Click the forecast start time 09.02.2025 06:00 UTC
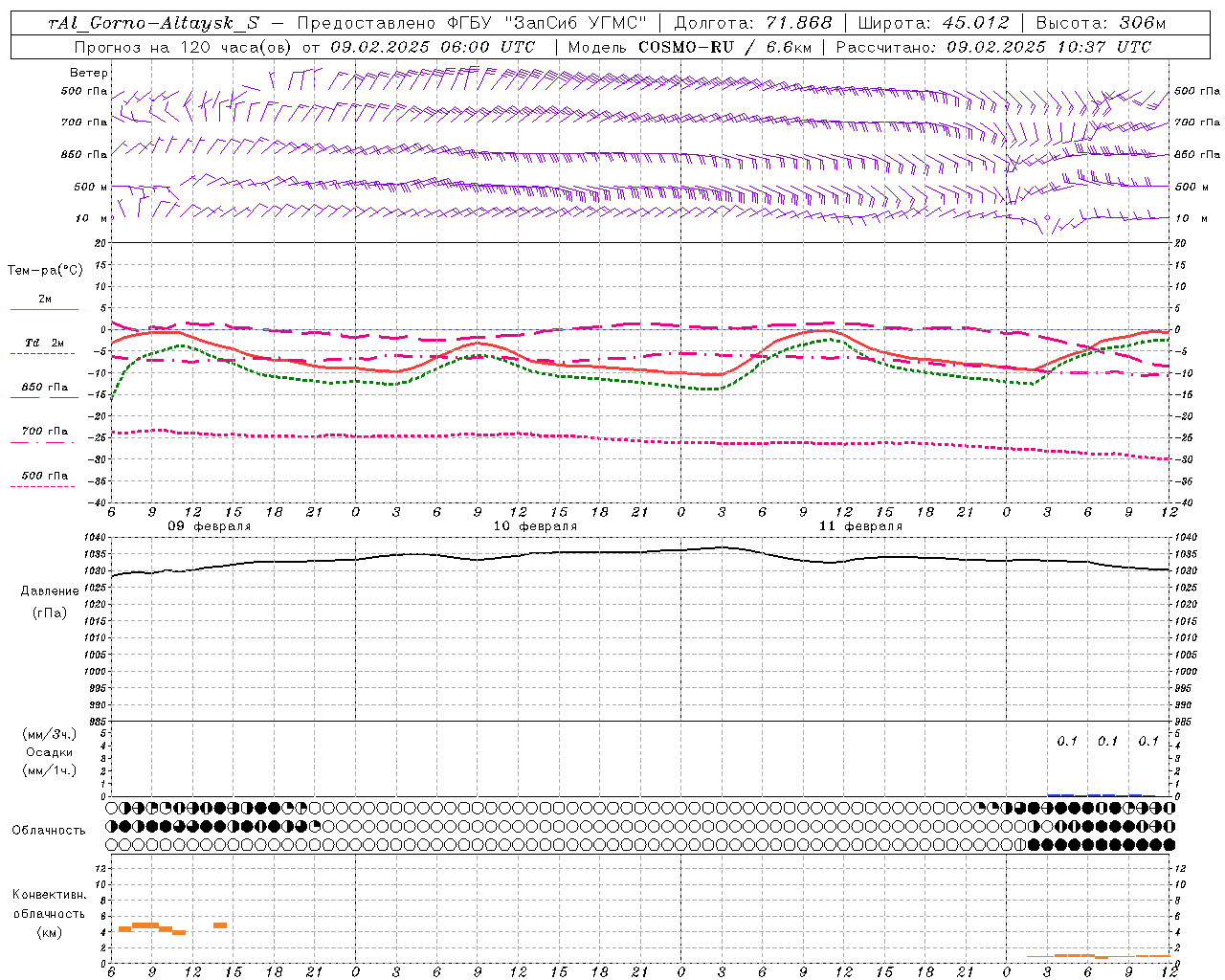The height and width of the screenshot is (980, 1225). pos(433,47)
